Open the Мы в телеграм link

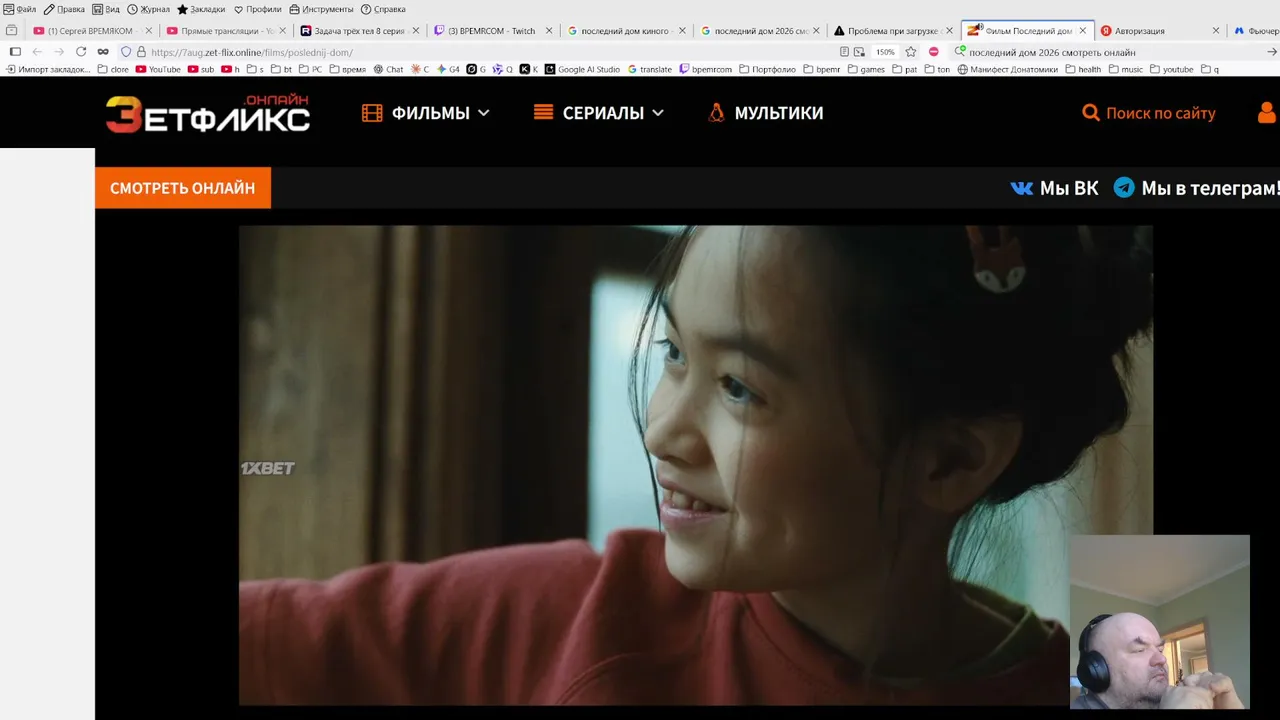[x=1195, y=188]
